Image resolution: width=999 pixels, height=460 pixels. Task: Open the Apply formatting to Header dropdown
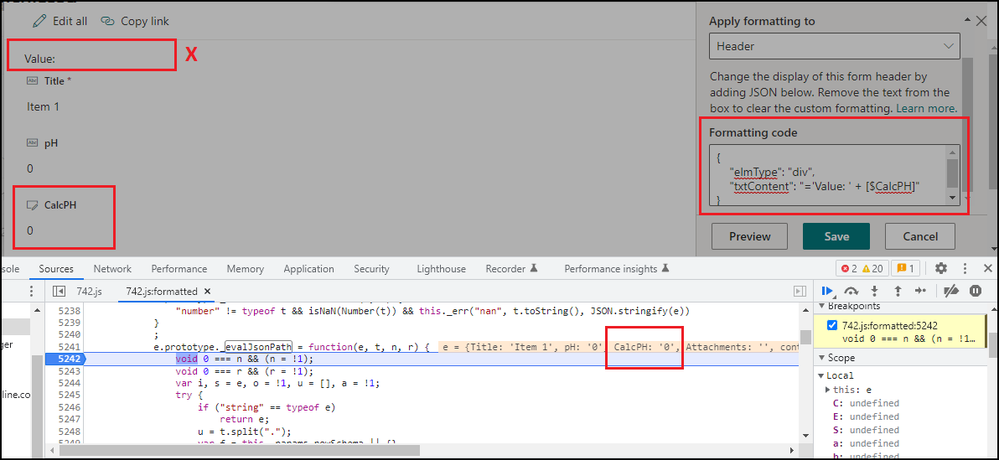pos(835,47)
